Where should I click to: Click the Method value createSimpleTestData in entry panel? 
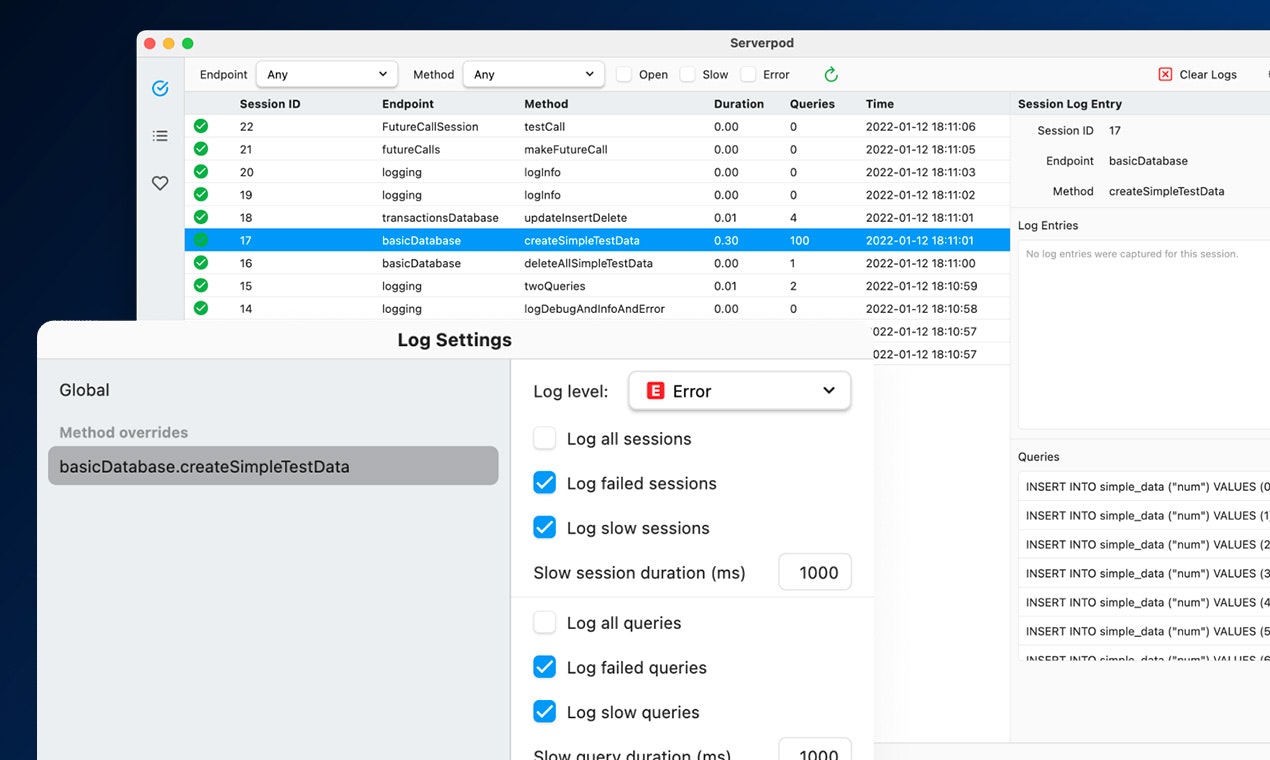click(1166, 191)
